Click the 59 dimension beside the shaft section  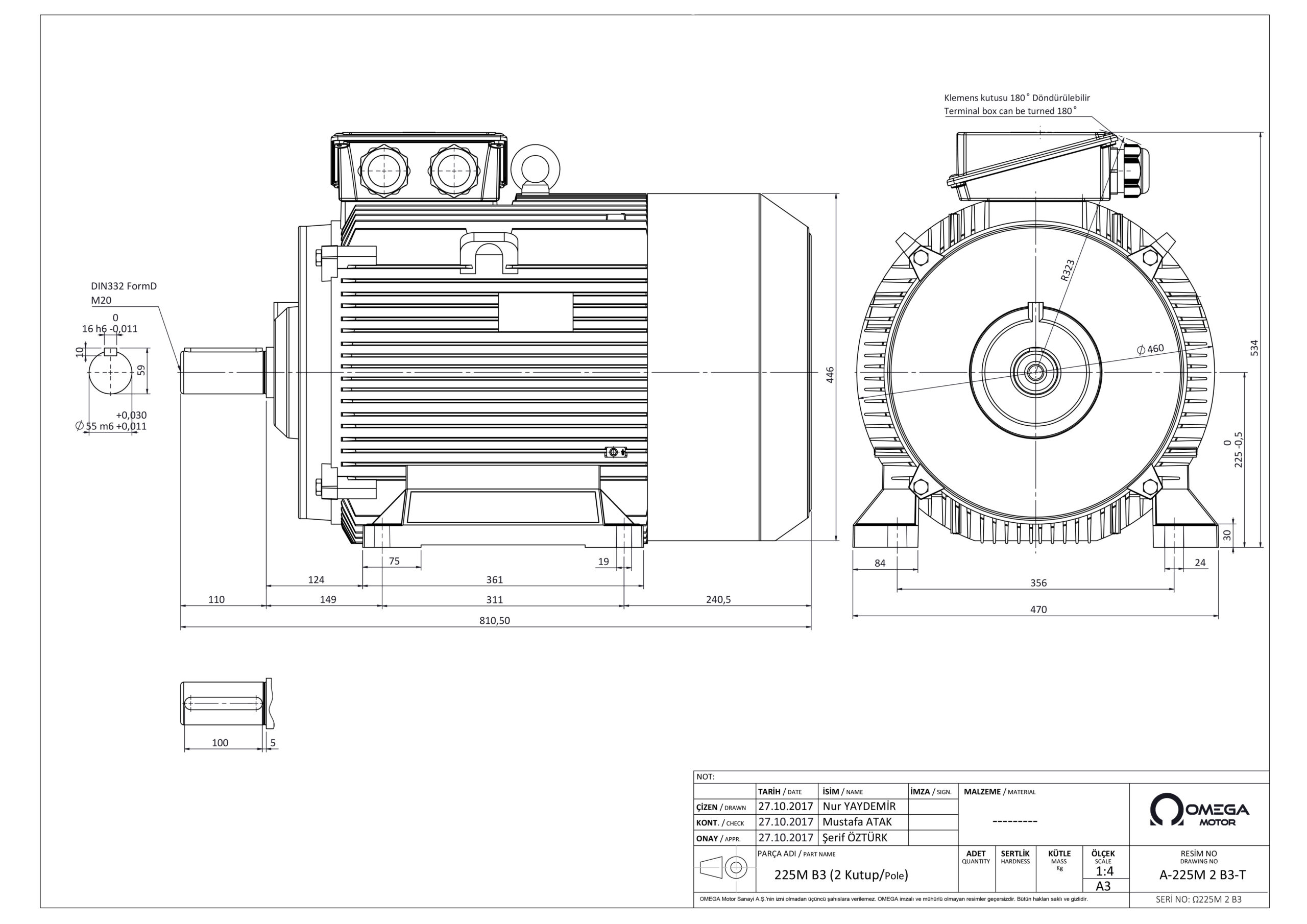coord(141,370)
